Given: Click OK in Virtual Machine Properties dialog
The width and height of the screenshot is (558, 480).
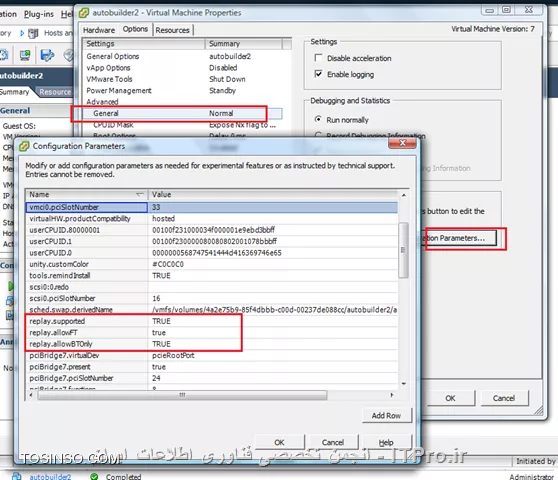Looking at the screenshot, I should pos(450,398).
